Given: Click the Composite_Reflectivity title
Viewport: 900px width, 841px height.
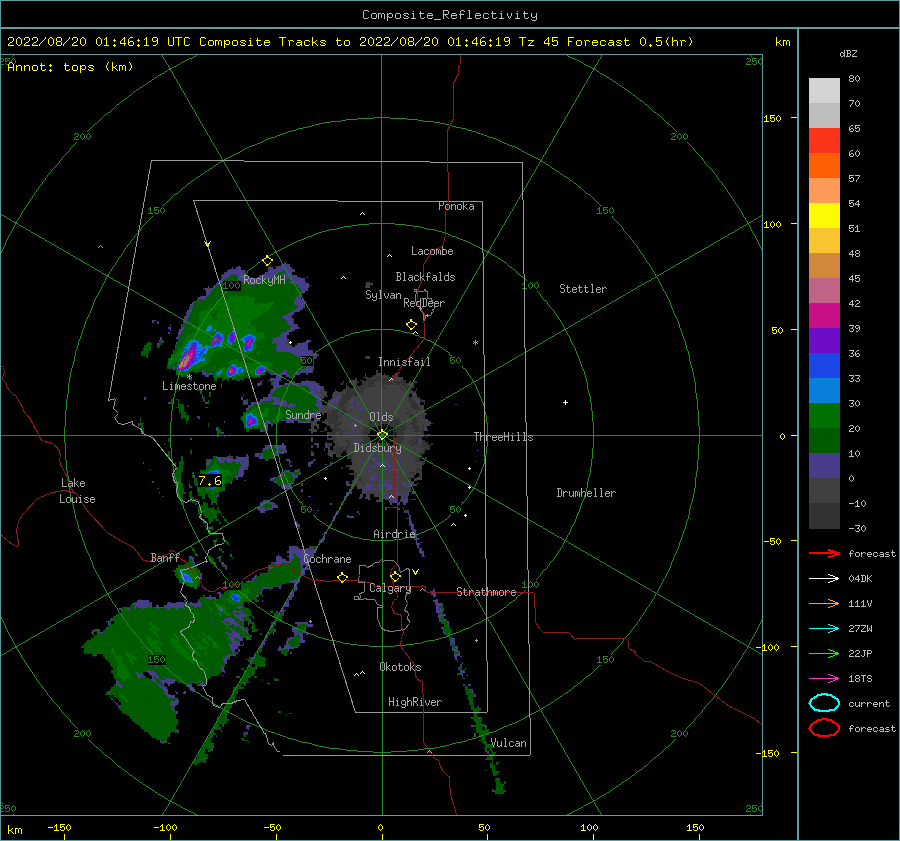Looking at the screenshot, I should pyautogui.click(x=450, y=15).
